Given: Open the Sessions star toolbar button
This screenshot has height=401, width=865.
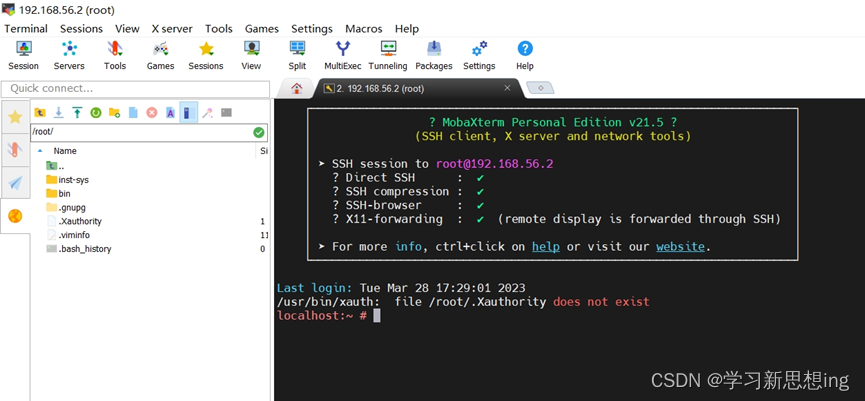Looking at the screenshot, I should pos(206,56).
